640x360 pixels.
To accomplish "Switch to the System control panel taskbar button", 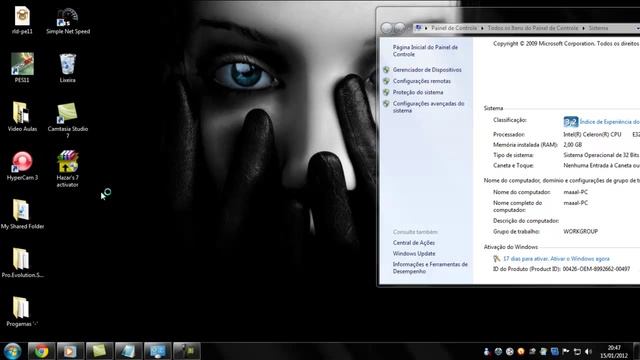I will pyautogui.click(x=158, y=351).
